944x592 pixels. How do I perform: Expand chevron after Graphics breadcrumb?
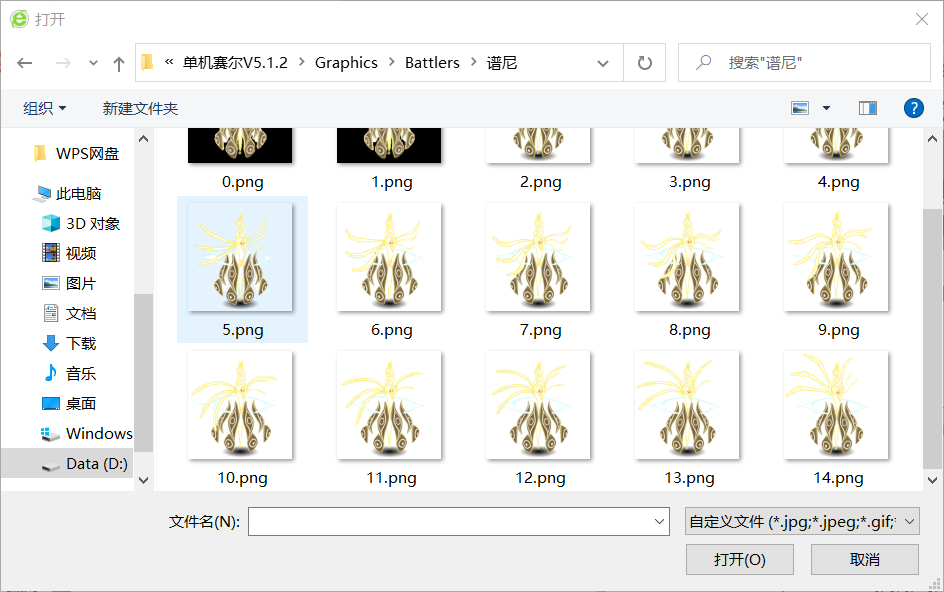point(392,63)
